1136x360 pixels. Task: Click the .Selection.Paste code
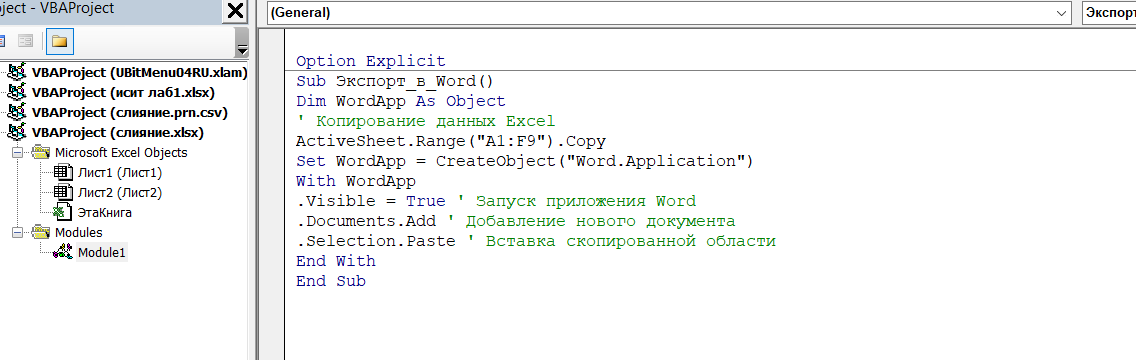(x=376, y=240)
